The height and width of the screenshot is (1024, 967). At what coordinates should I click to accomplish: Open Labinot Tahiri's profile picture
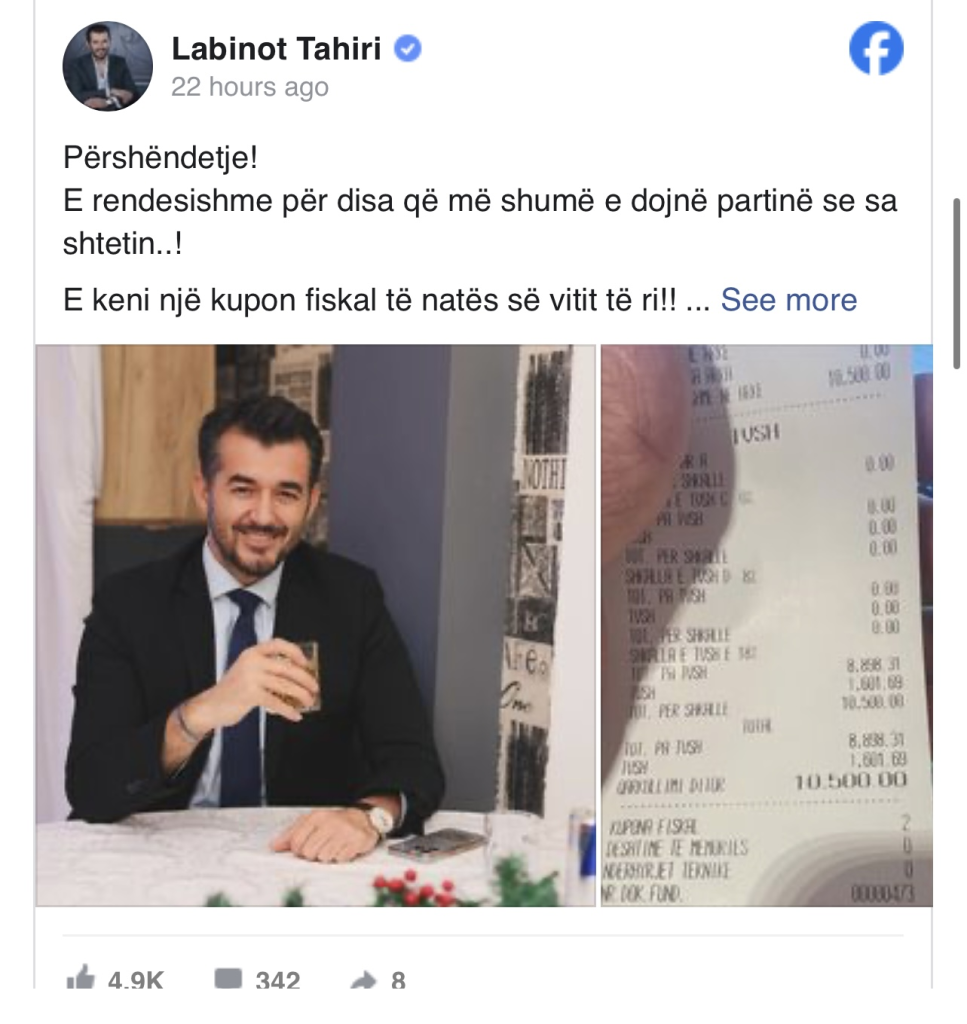pyautogui.click(x=108, y=66)
